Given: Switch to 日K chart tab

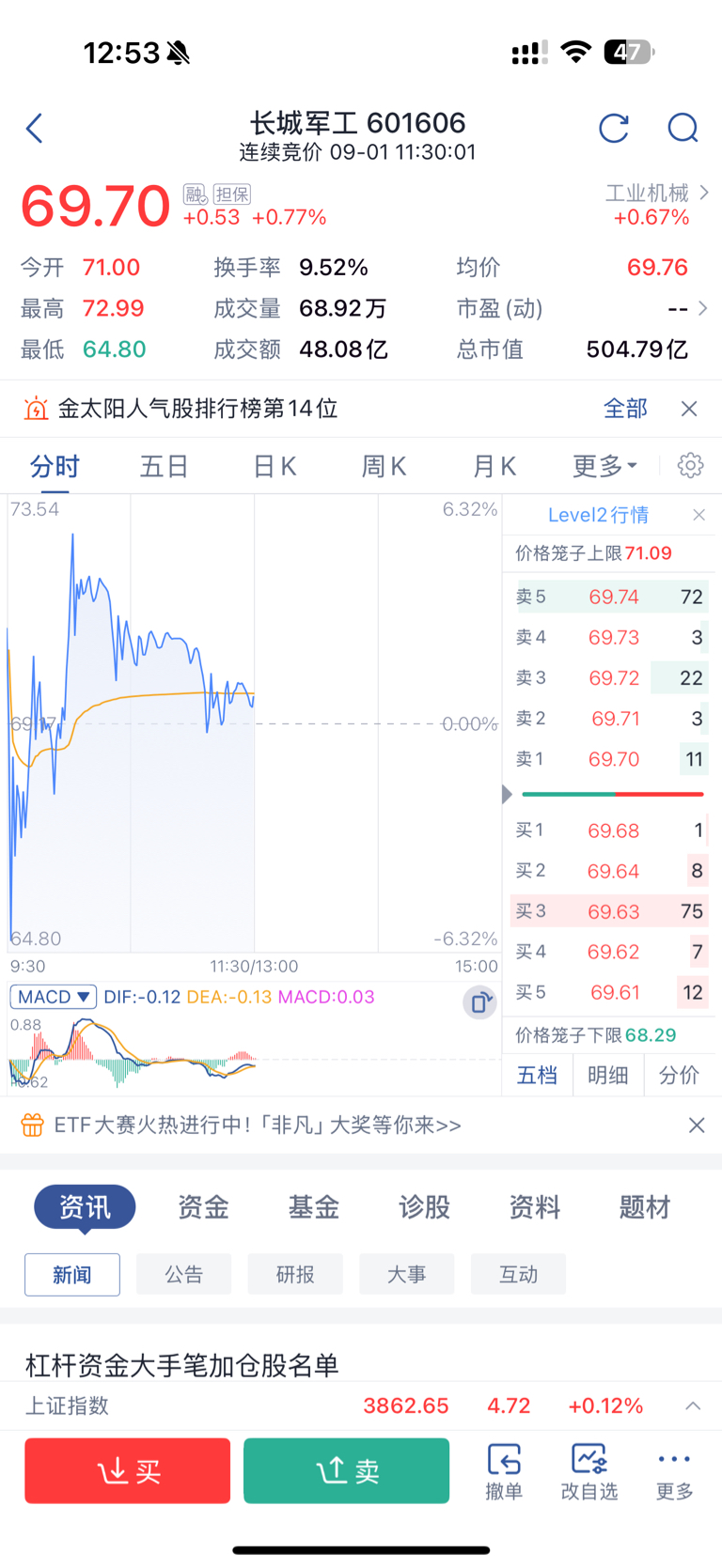Looking at the screenshot, I should click(275, 466).
